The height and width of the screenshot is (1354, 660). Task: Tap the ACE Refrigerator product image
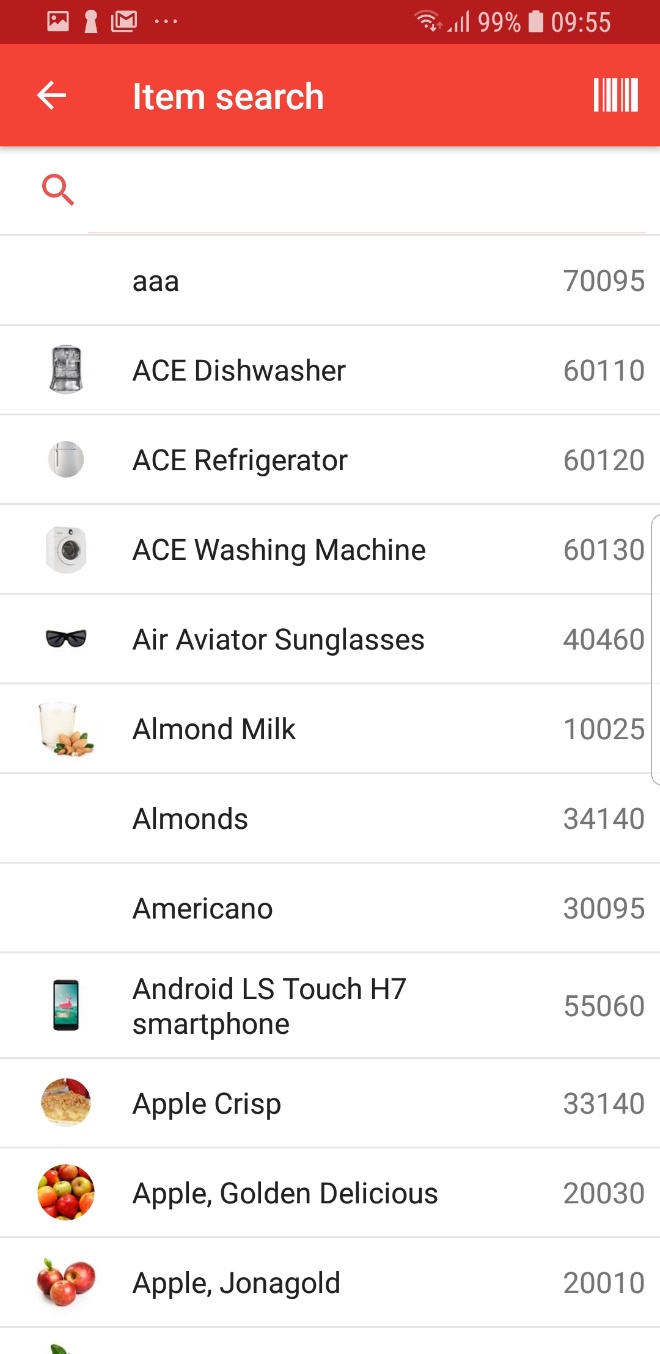(x=66, y=460)
